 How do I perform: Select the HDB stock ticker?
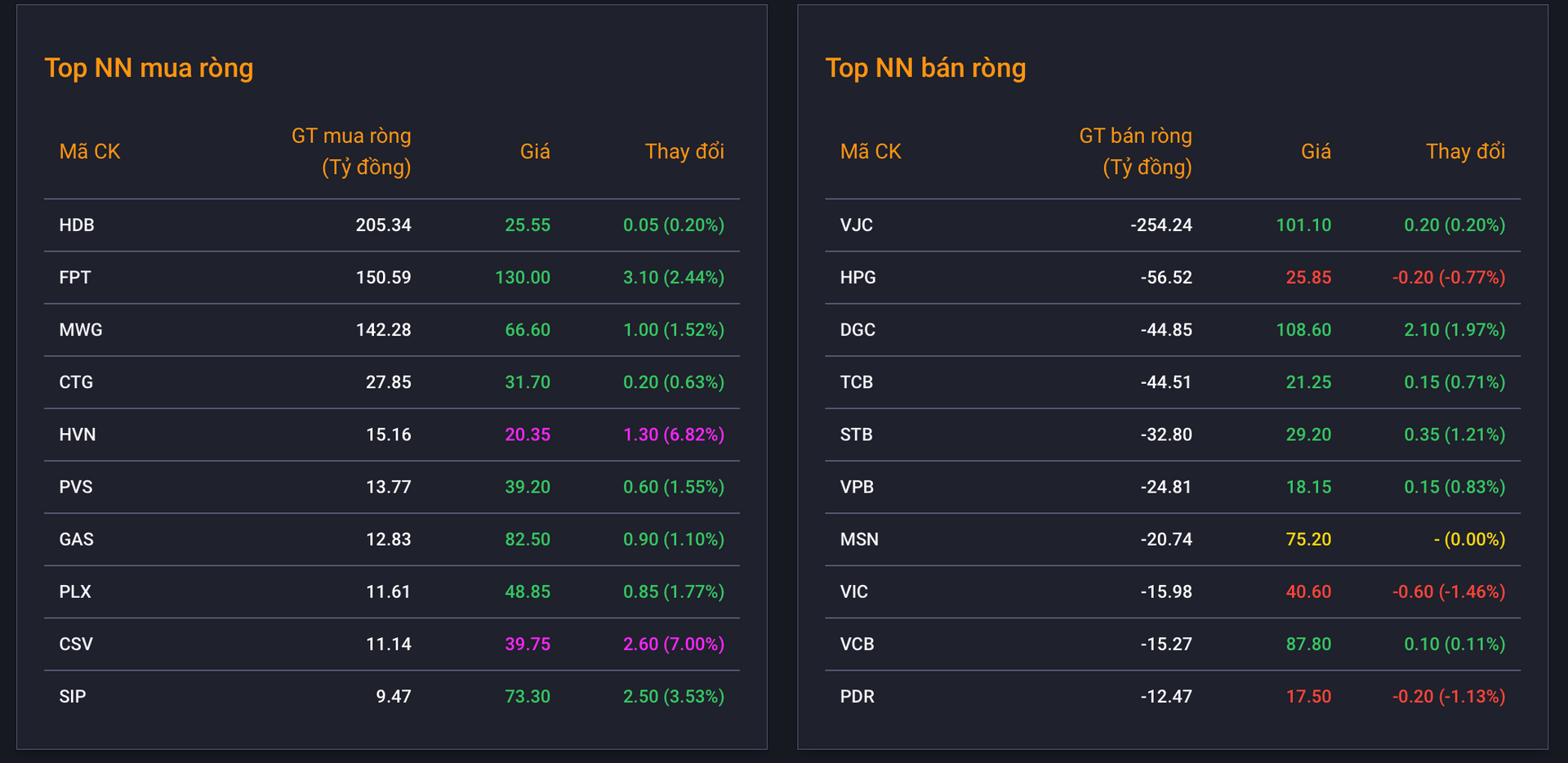[x=77, y=225]
